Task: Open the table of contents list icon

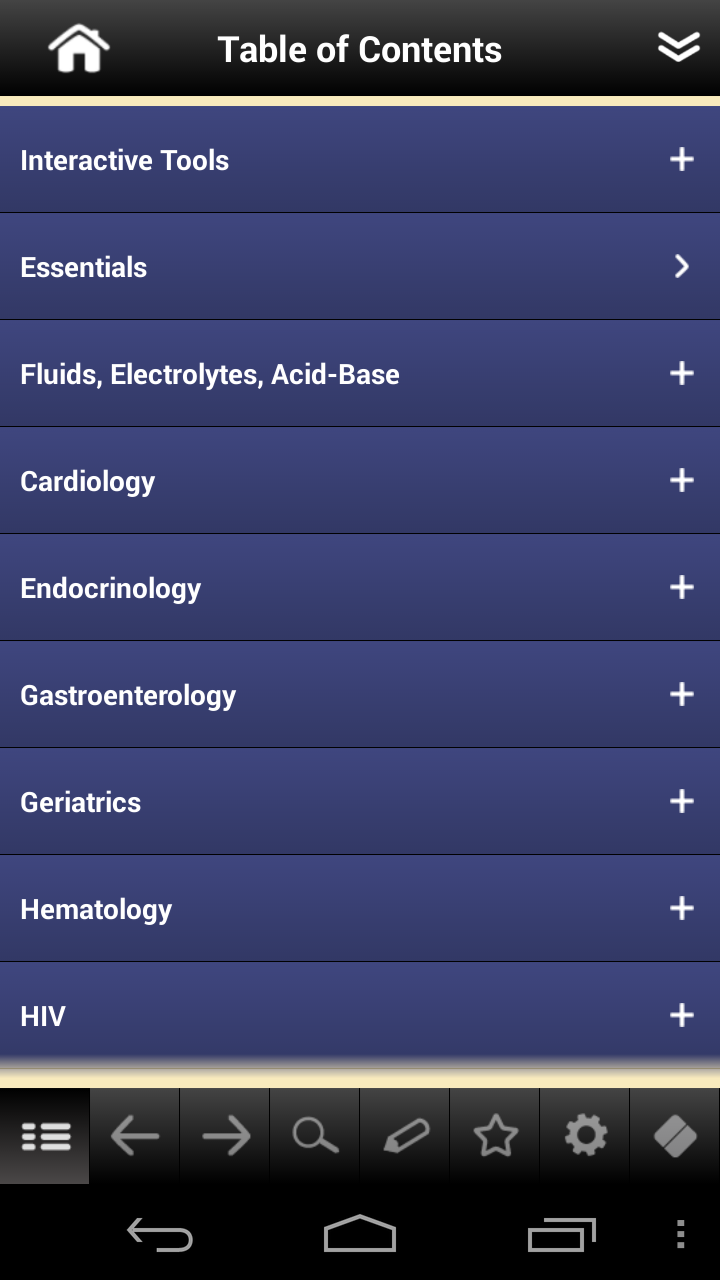Action: point(45,1136)
